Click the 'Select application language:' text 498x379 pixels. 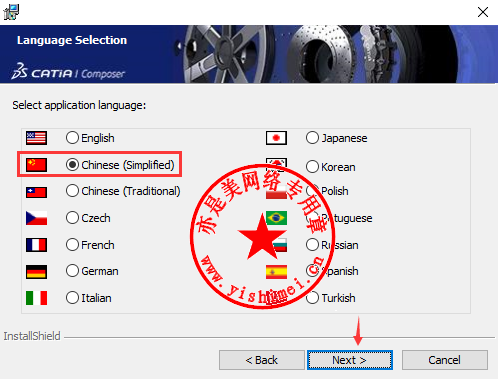point(79,105)
